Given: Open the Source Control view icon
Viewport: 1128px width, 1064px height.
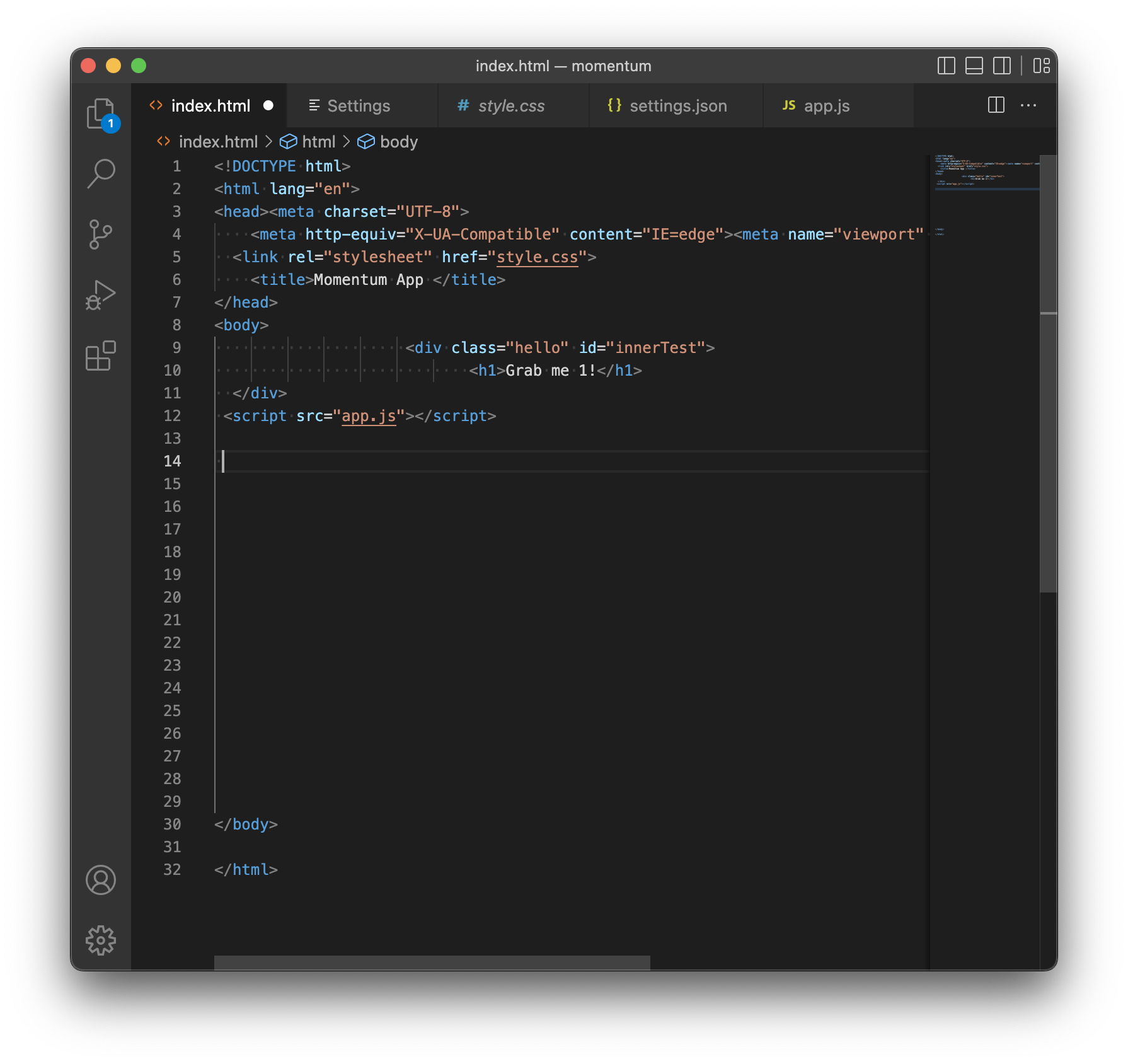Looking at the screenshot, I should (x=101, y=234).
